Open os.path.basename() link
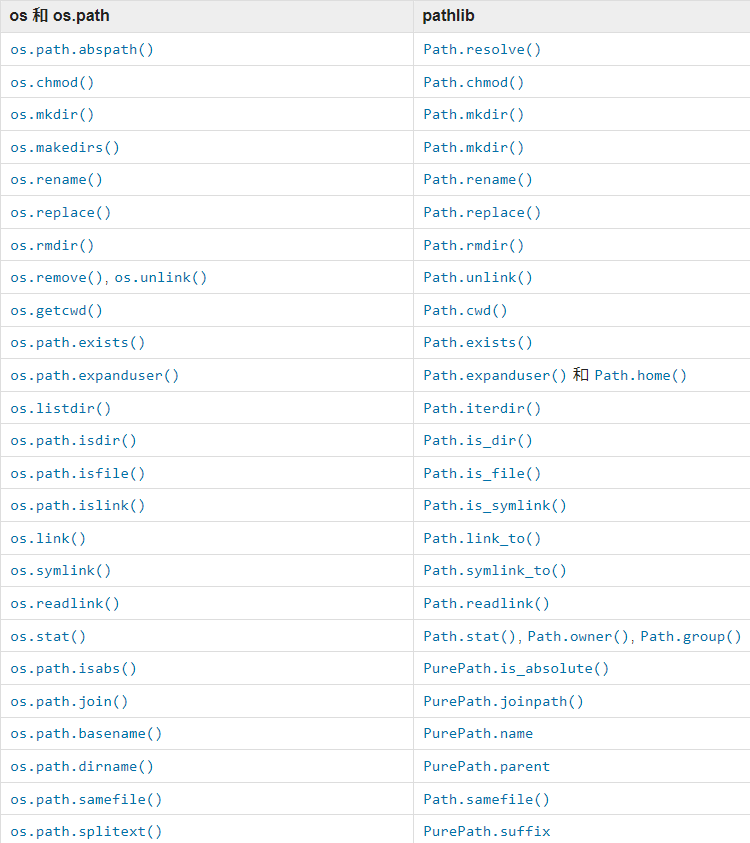Image resolution: width=750 pixels, height=843 pixels. pos(86,733)
